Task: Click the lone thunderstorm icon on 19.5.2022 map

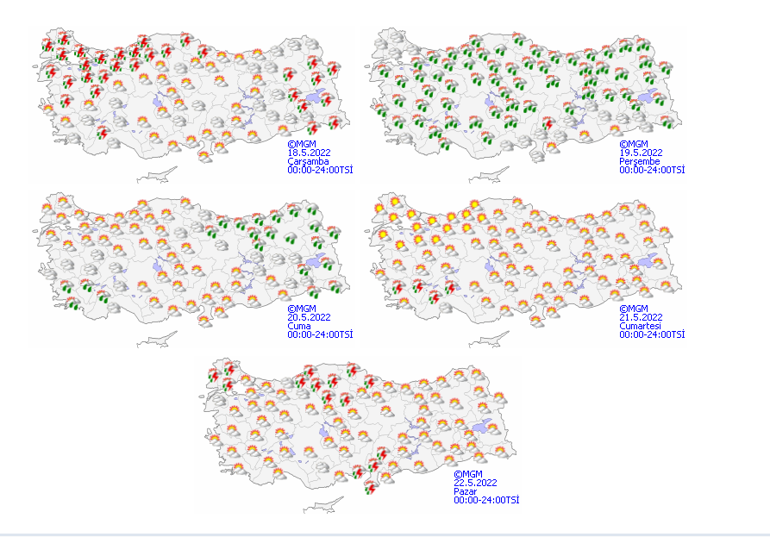Action: coord(549,124)
